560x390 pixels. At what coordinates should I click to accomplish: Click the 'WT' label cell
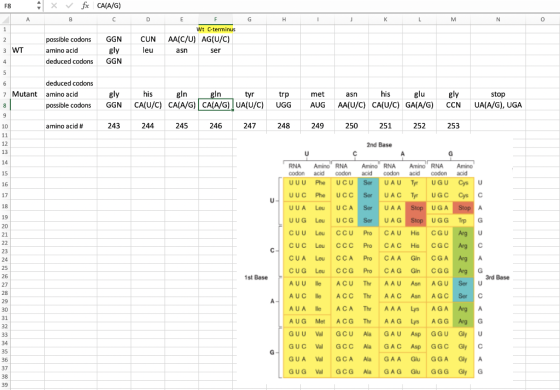28,50
